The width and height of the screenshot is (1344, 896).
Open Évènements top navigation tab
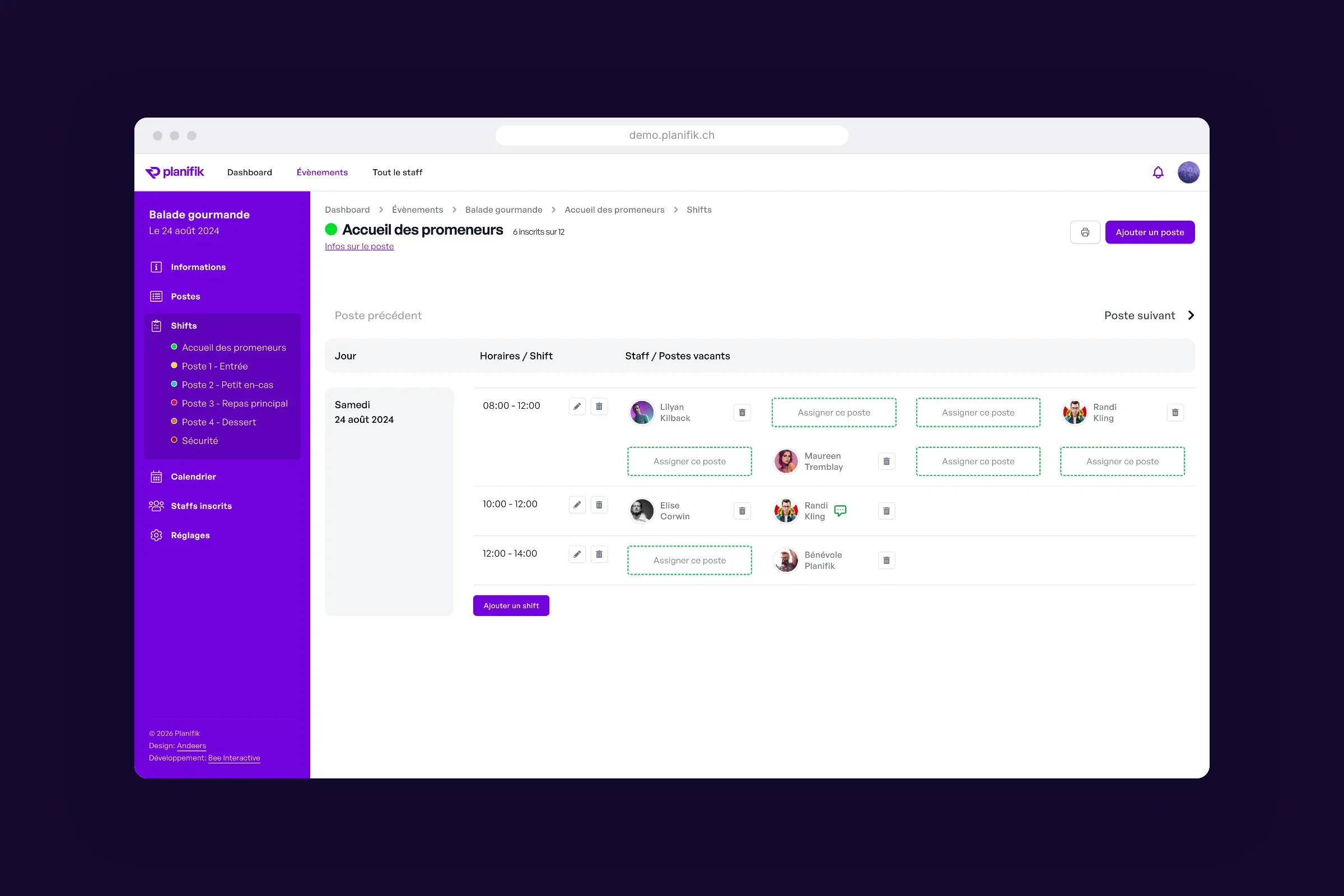pyautogui.click(x=321, y=172)
